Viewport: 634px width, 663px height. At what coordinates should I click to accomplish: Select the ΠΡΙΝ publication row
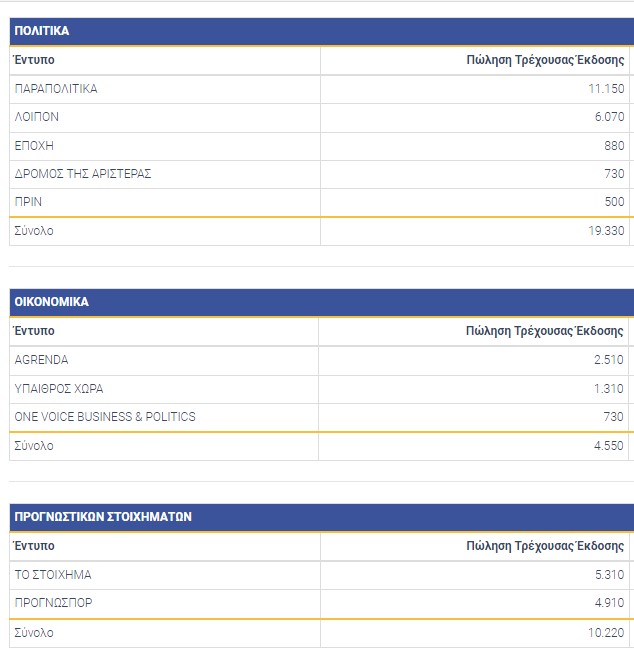(x=28, y=202)
